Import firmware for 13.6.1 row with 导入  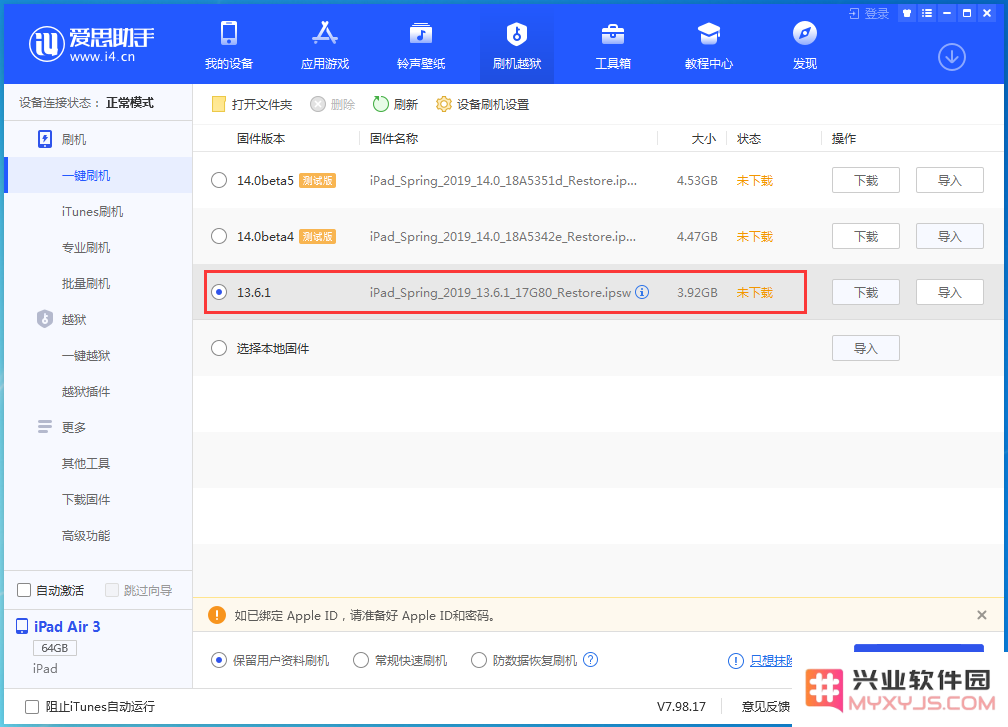pyautogui.click(x=950, y=292)
